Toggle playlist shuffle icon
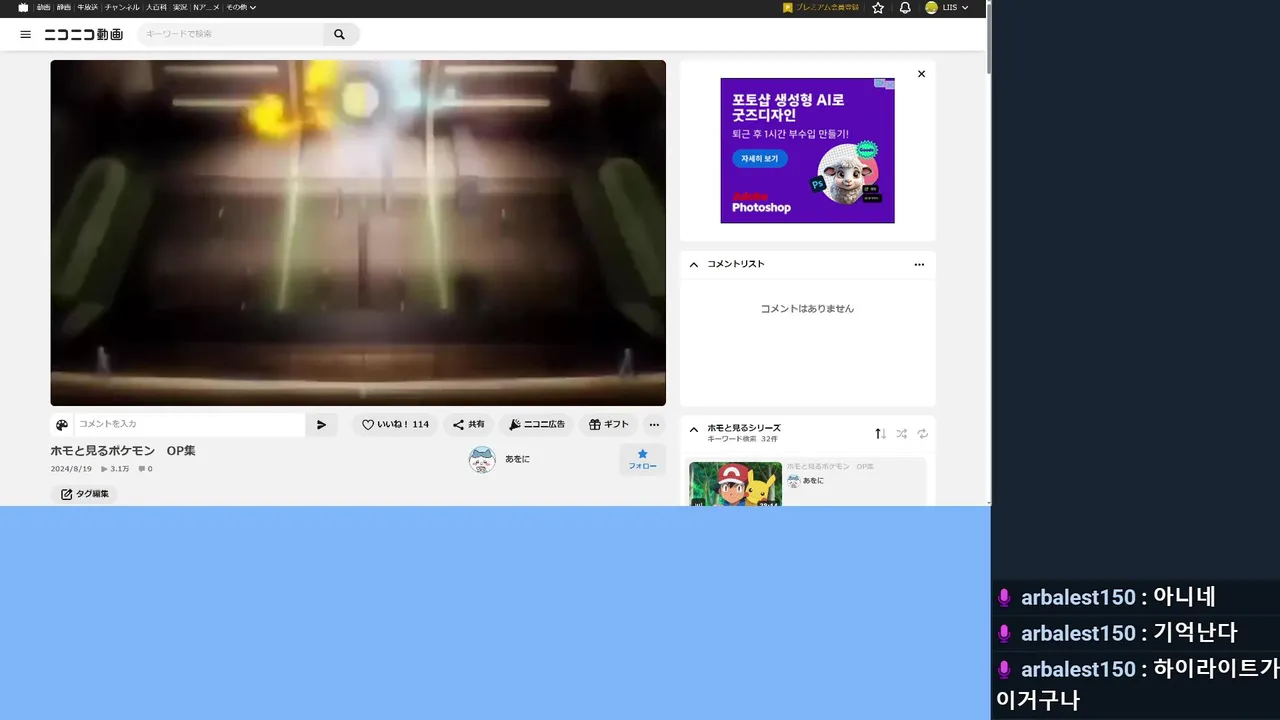 click(901, 434)
